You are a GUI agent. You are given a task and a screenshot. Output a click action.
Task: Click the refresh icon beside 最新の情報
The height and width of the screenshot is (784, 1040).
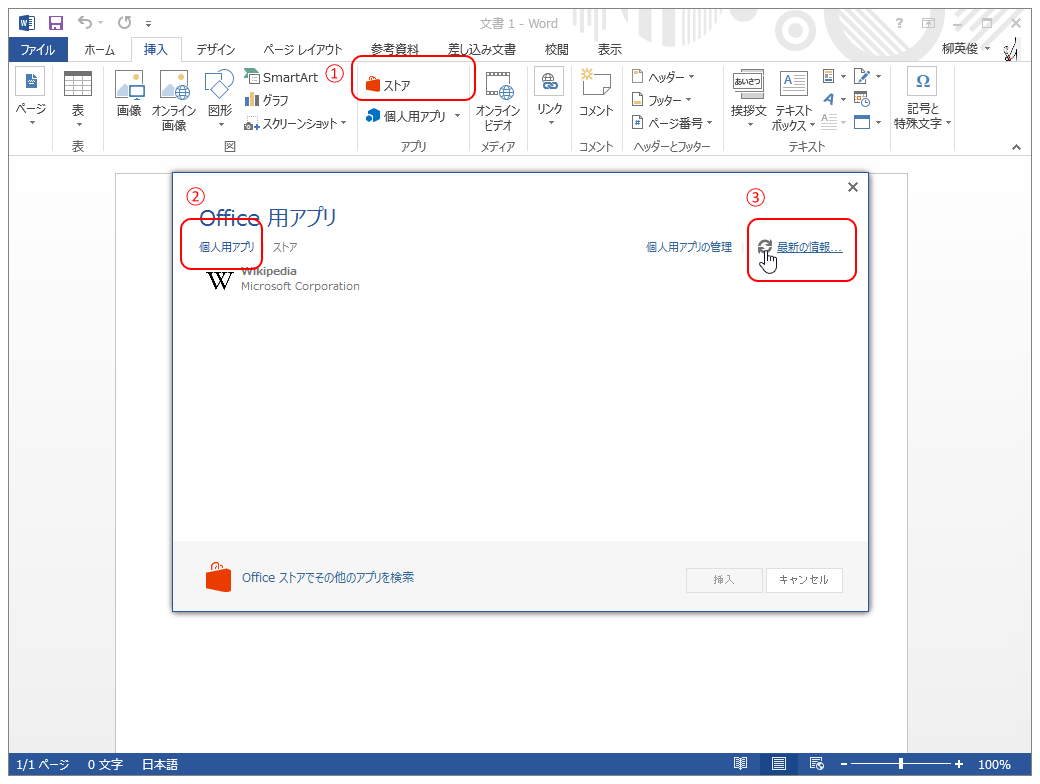pos(766,246)
